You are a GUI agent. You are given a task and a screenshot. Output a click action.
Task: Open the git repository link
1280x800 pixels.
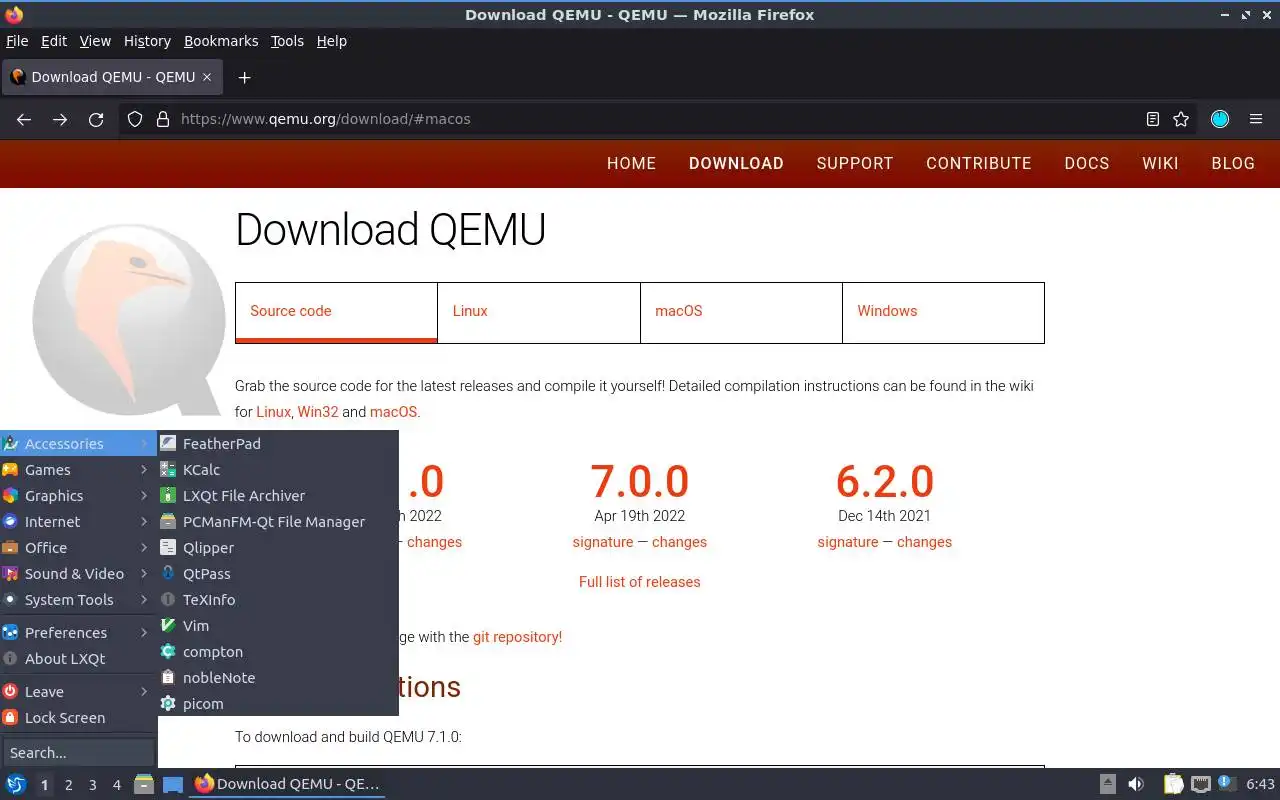(517, 637)
